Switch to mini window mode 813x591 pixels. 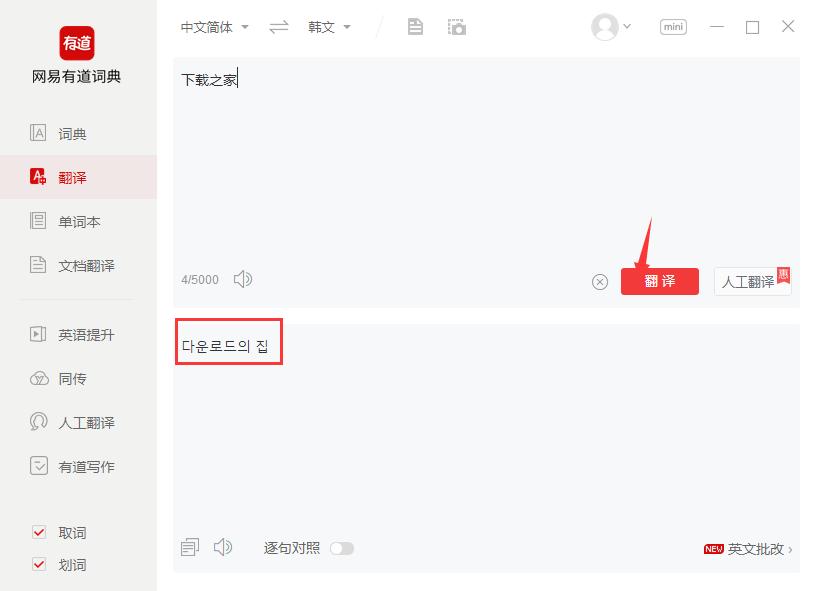tap(673, 27)
